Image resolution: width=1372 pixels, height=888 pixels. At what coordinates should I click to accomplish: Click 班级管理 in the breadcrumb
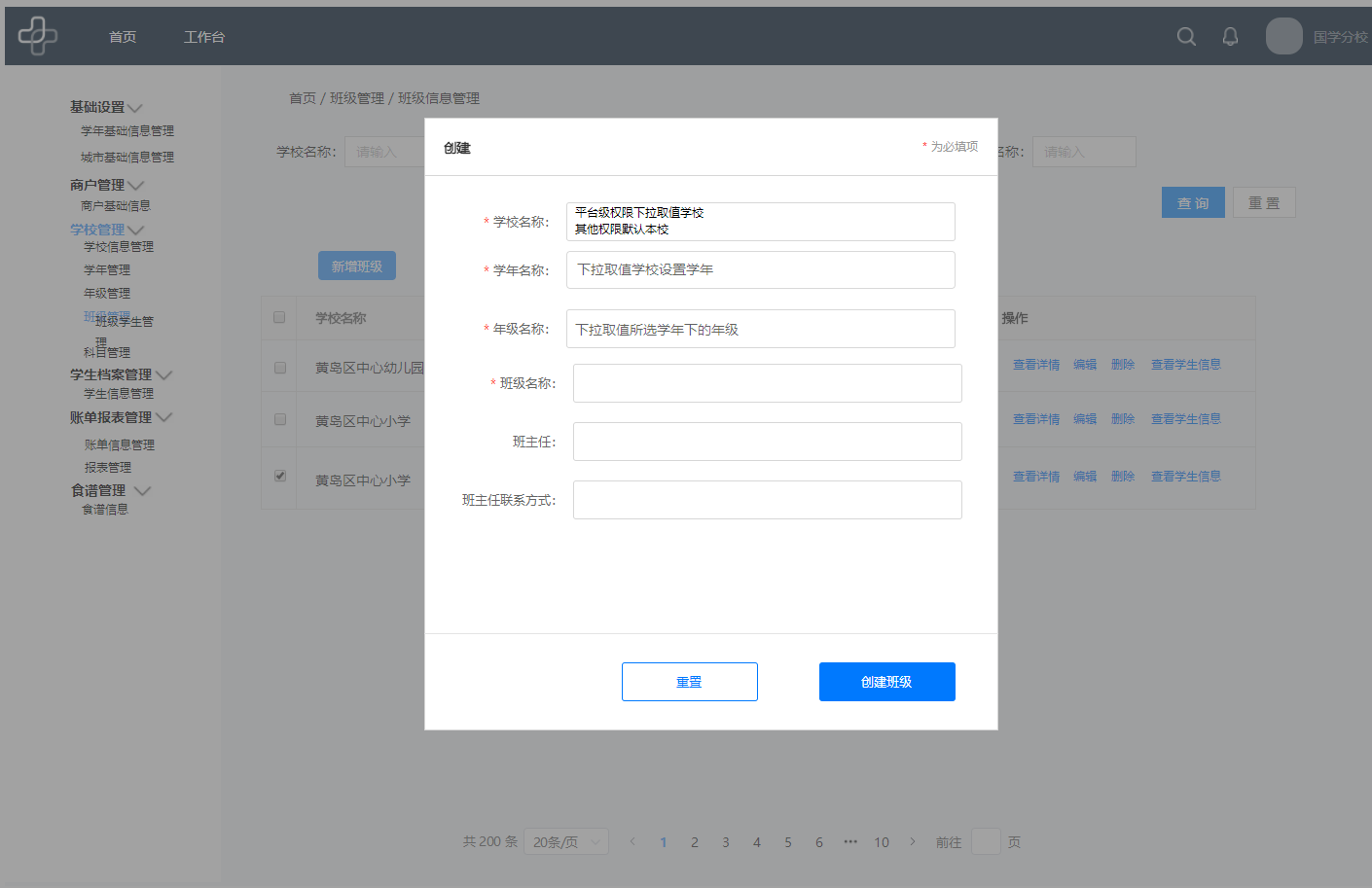click(357, 98)
